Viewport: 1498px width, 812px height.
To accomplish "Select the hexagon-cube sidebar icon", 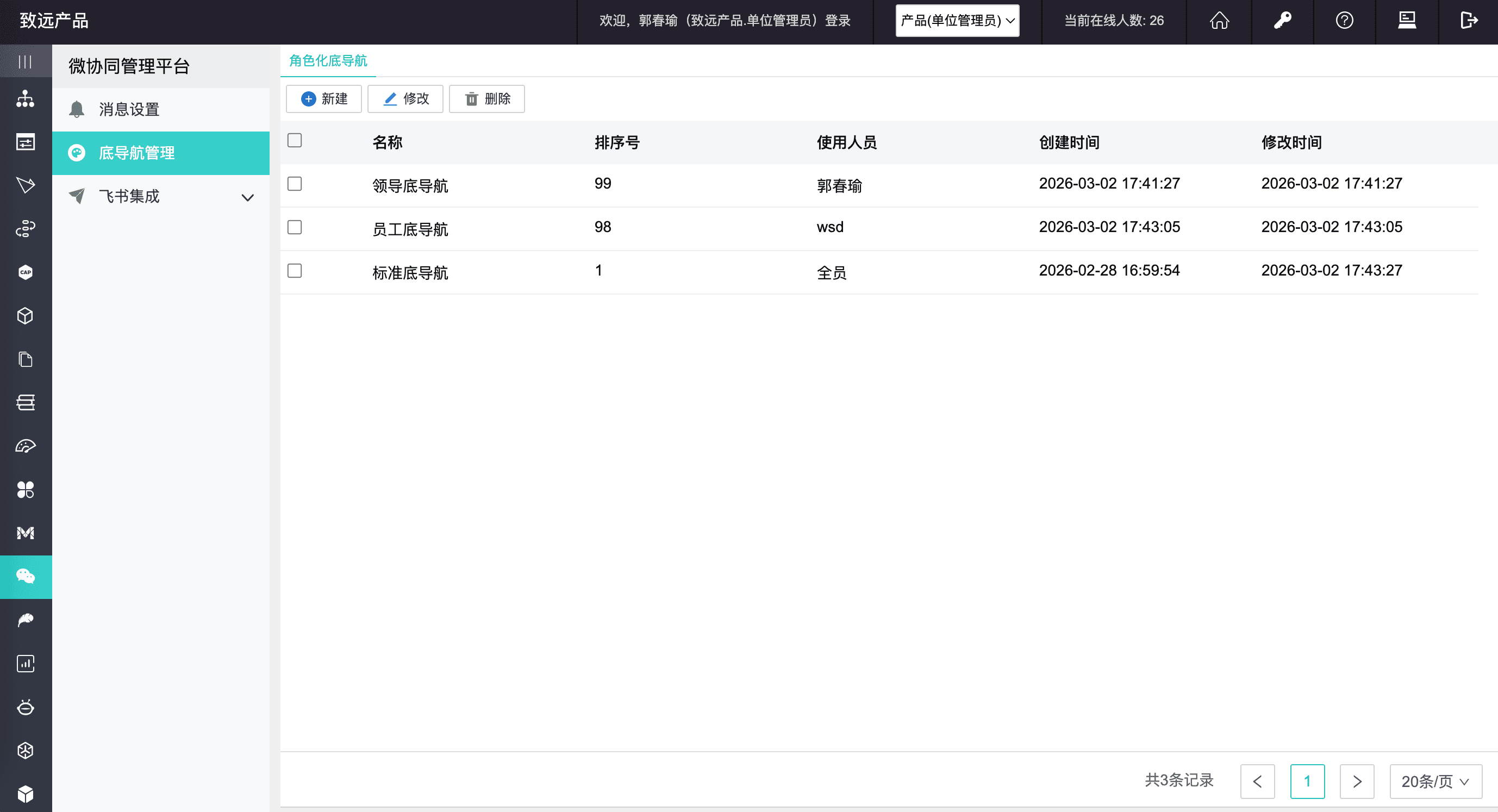I will (25, 751).
